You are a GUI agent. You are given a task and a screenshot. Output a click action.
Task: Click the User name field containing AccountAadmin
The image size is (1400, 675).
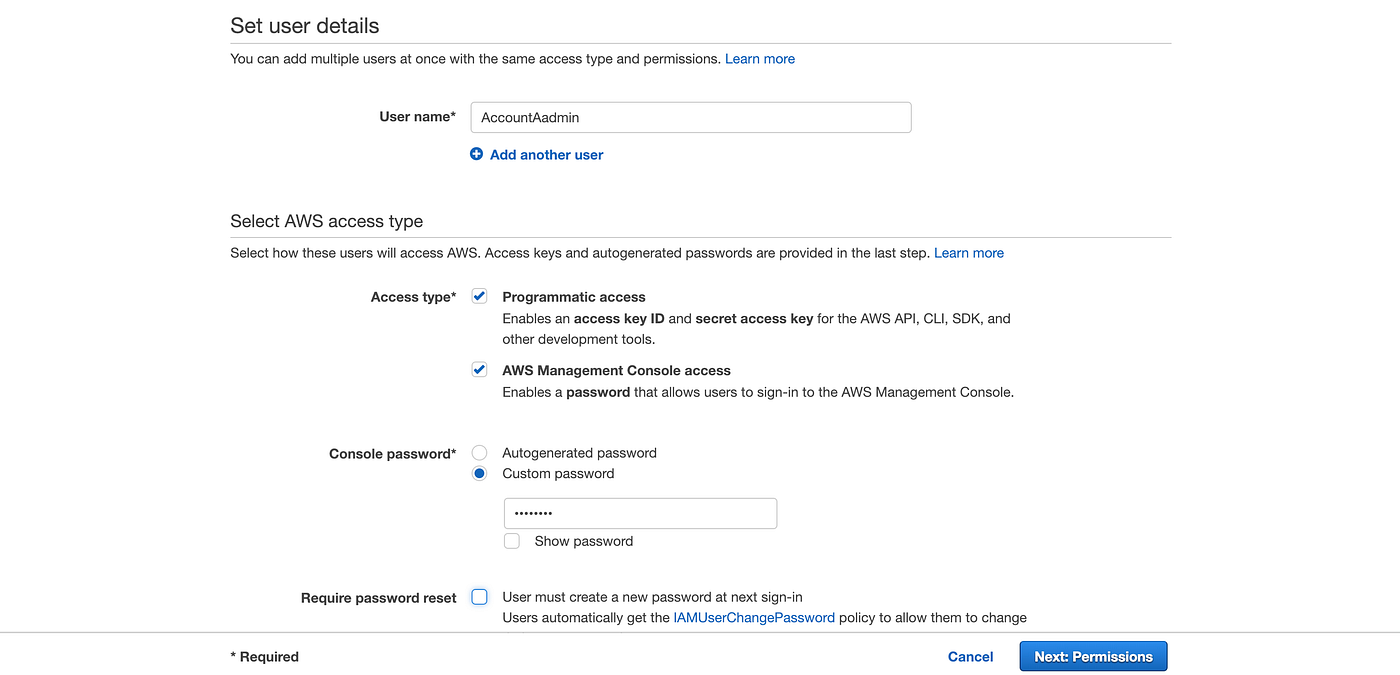pyautogui.click(x=690, y=117)
